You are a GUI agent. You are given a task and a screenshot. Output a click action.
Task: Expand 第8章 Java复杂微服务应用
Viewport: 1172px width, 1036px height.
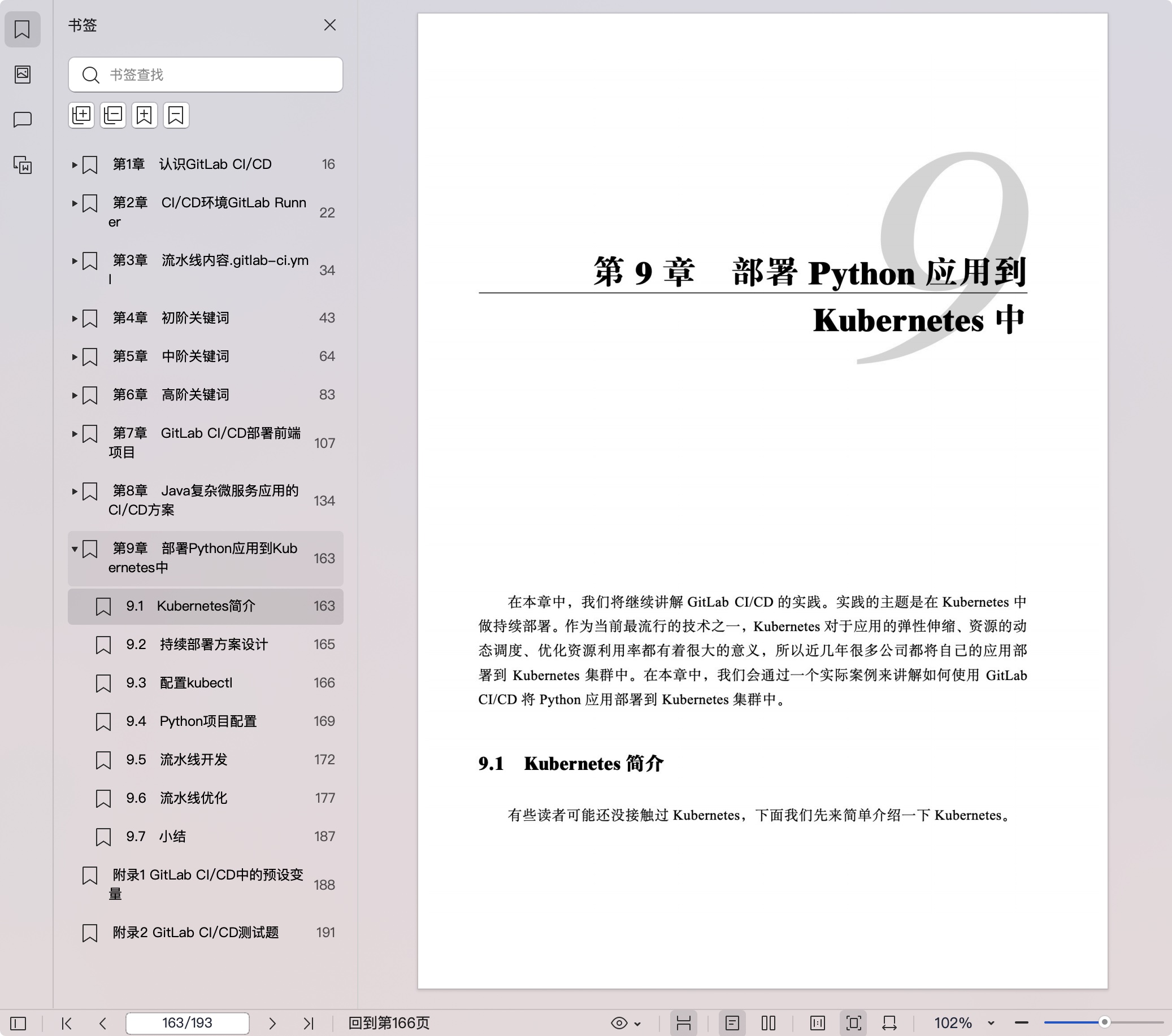click(x=75, y=491)
